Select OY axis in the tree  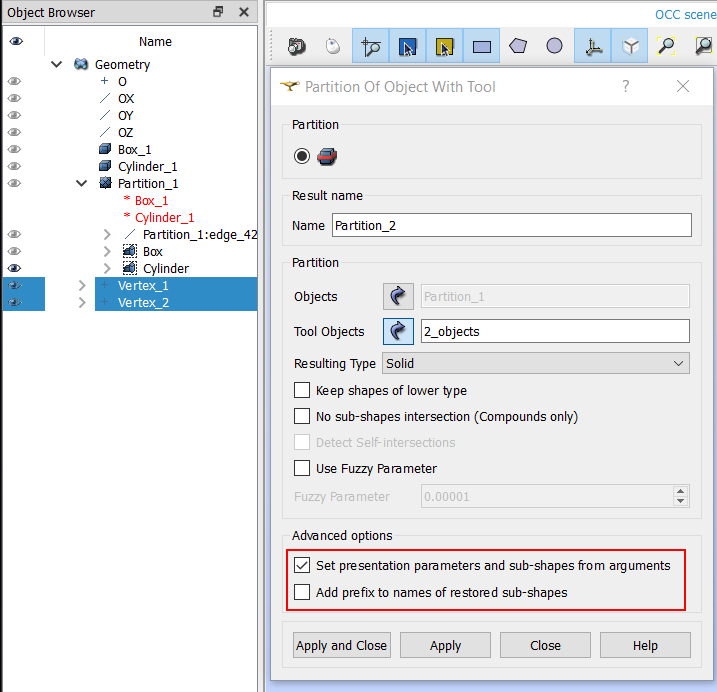pos(125,115)
